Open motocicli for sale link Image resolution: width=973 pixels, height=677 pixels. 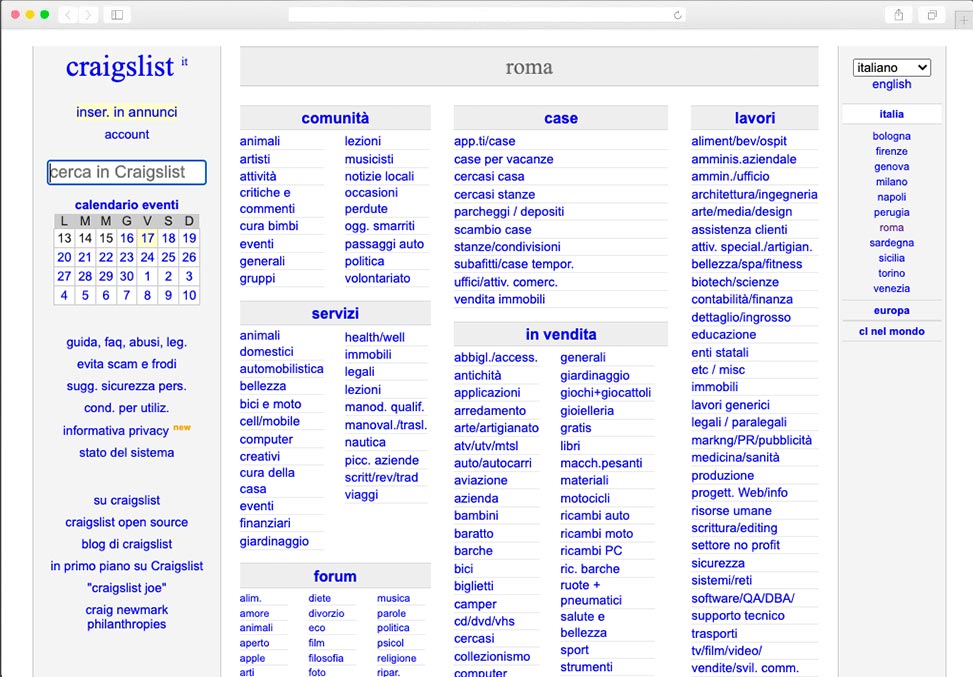(585, 498)
